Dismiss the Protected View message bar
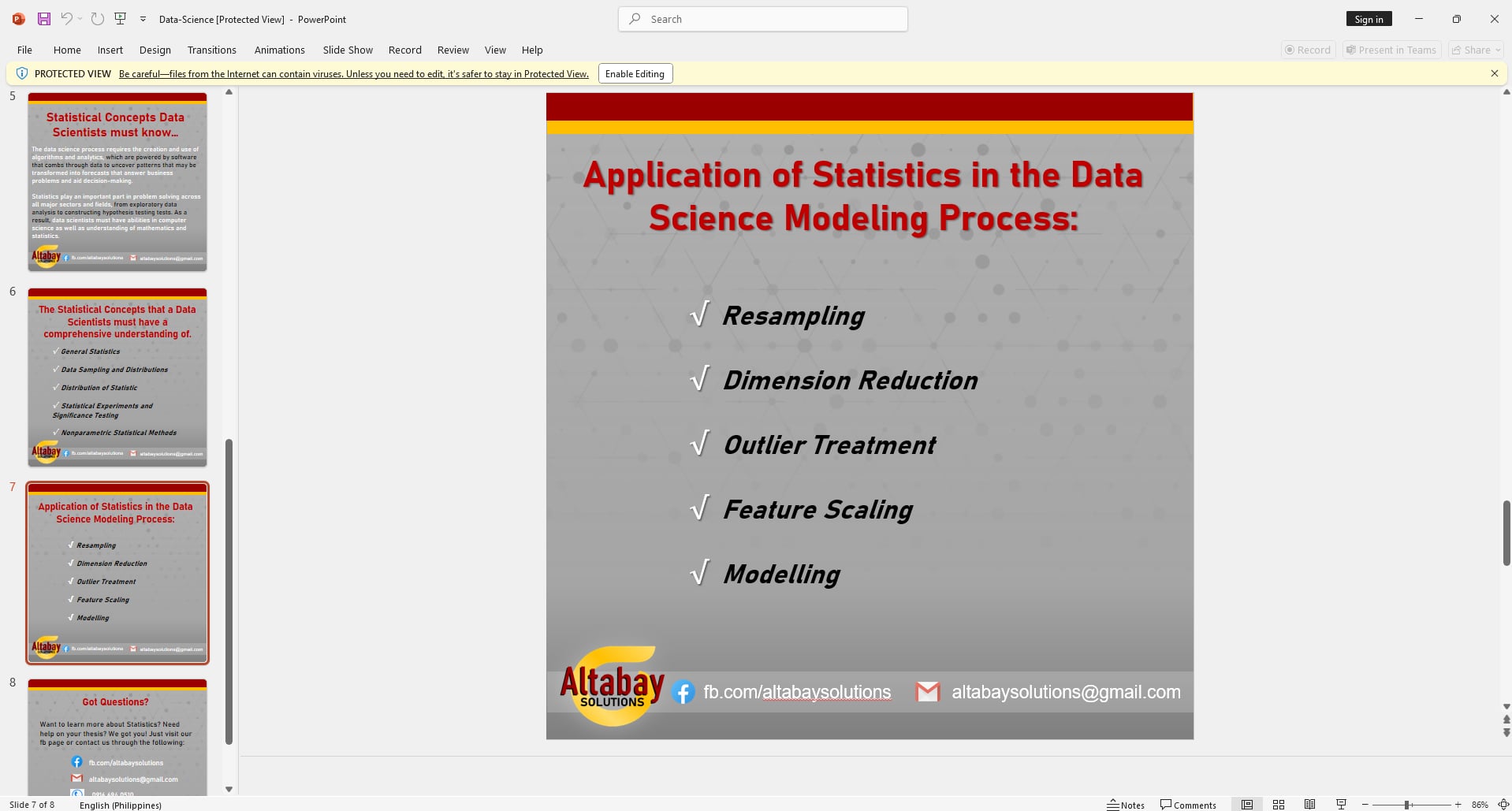This screenshot has height=811, width=1512. [1494, 73]
